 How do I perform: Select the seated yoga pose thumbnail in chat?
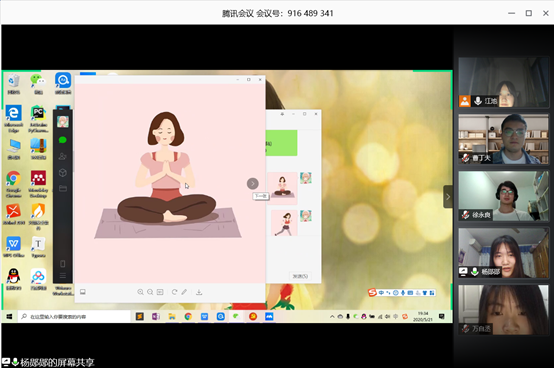click(282, 188)
